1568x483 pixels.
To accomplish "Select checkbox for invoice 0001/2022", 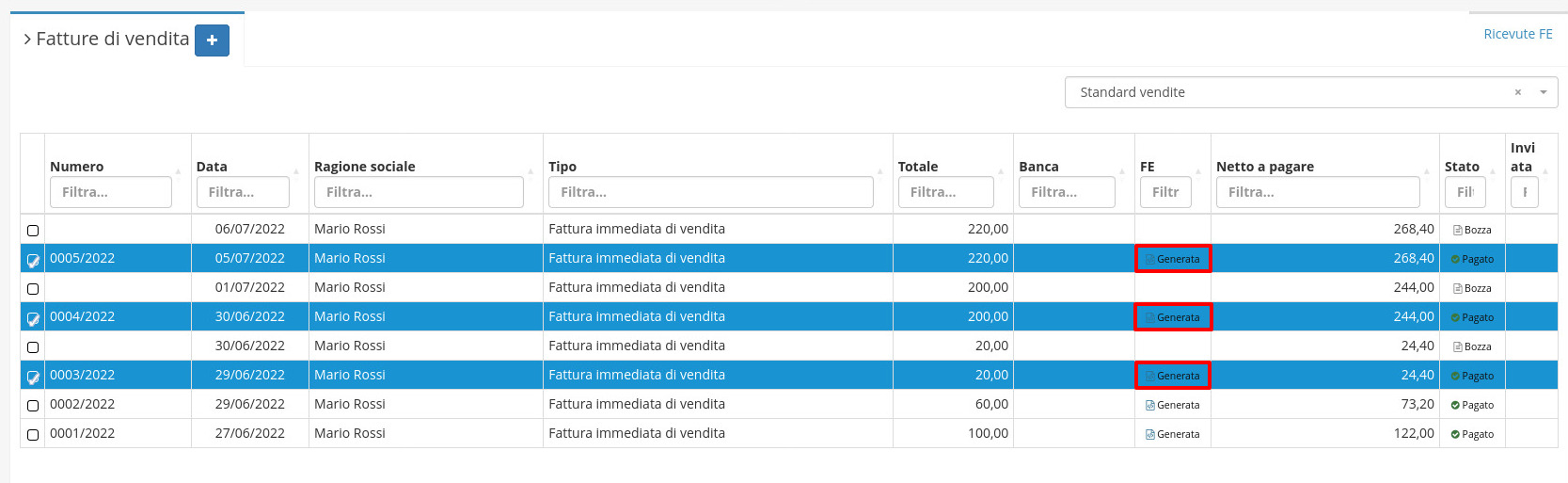I will [x=33, y=435].
